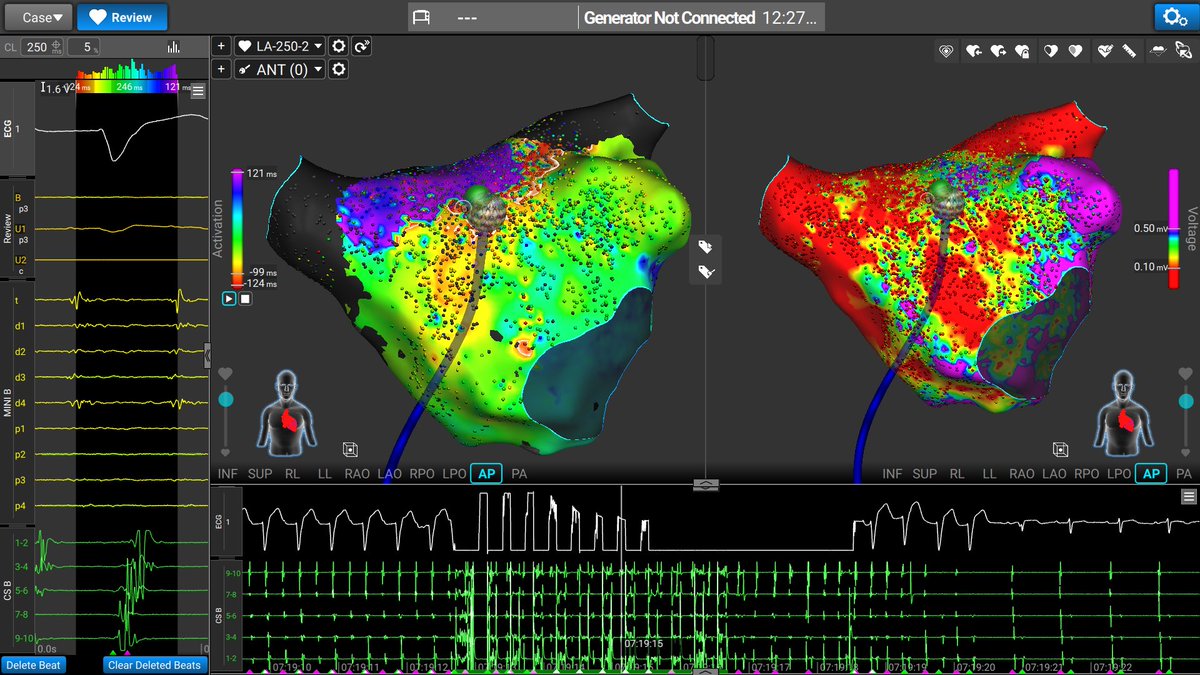Select SUP view on right map
Image resolution: width=1200 pixels, height=675 pixels.
coord(925,473)
